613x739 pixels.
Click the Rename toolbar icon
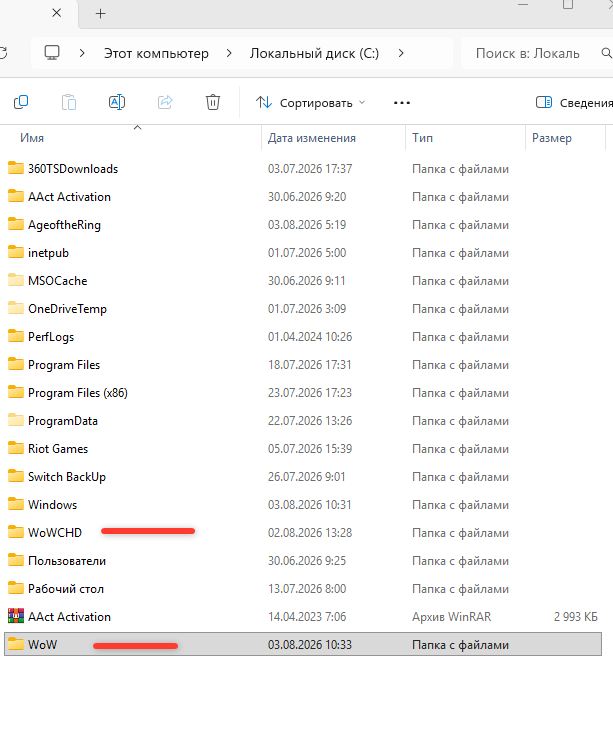point(117,102)
